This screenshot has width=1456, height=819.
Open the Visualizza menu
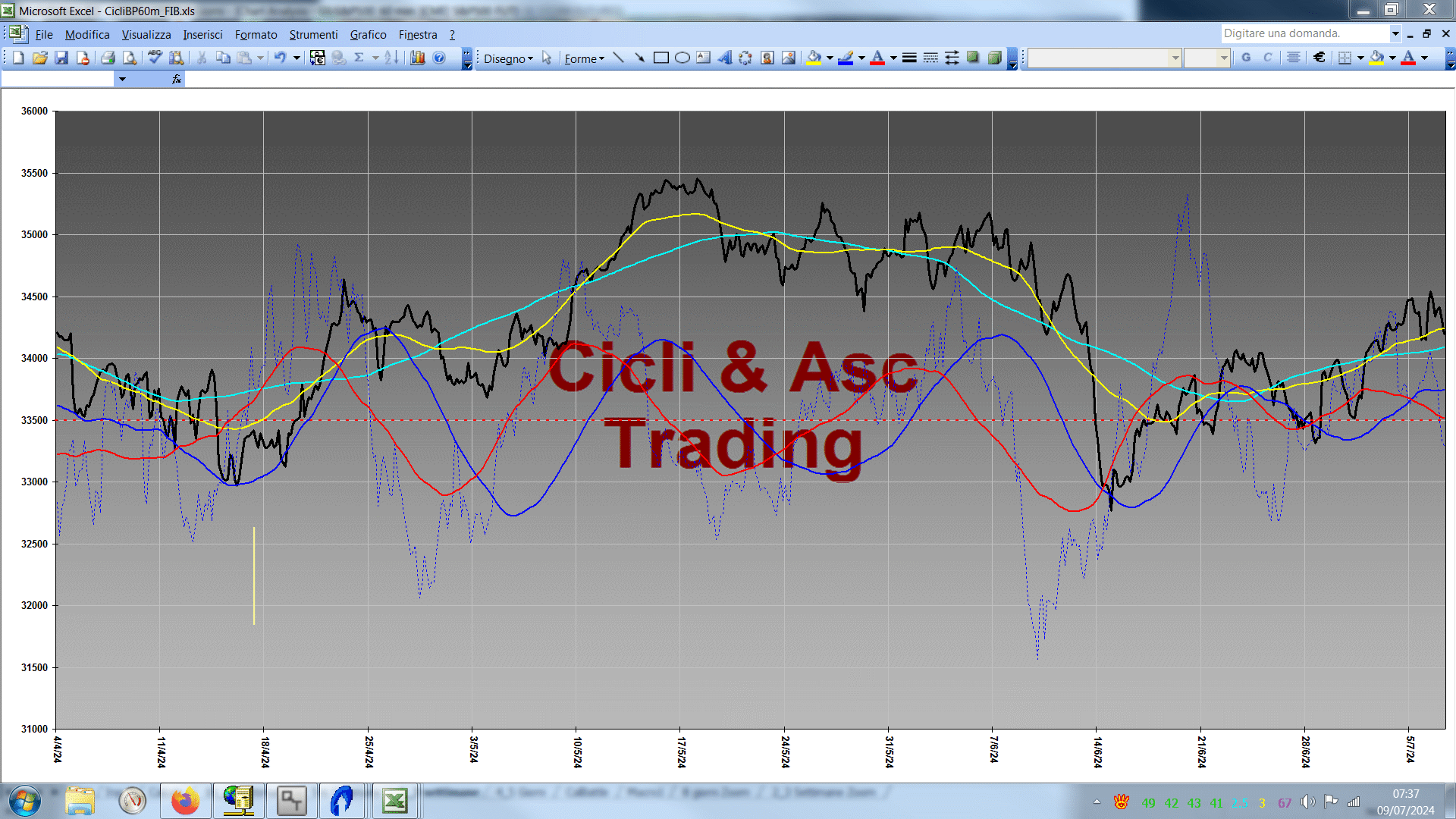tap(146, 34)
